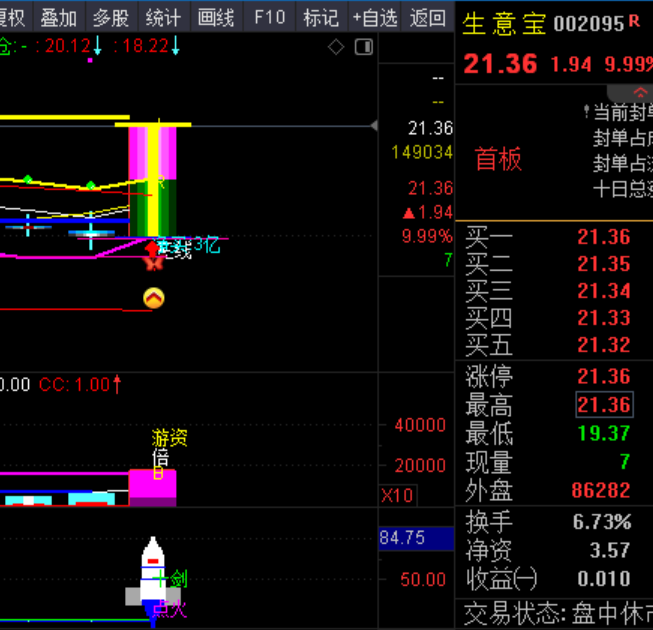Click the 现量 value 7
Screen dimensions: 653x630
pos(624,462)
